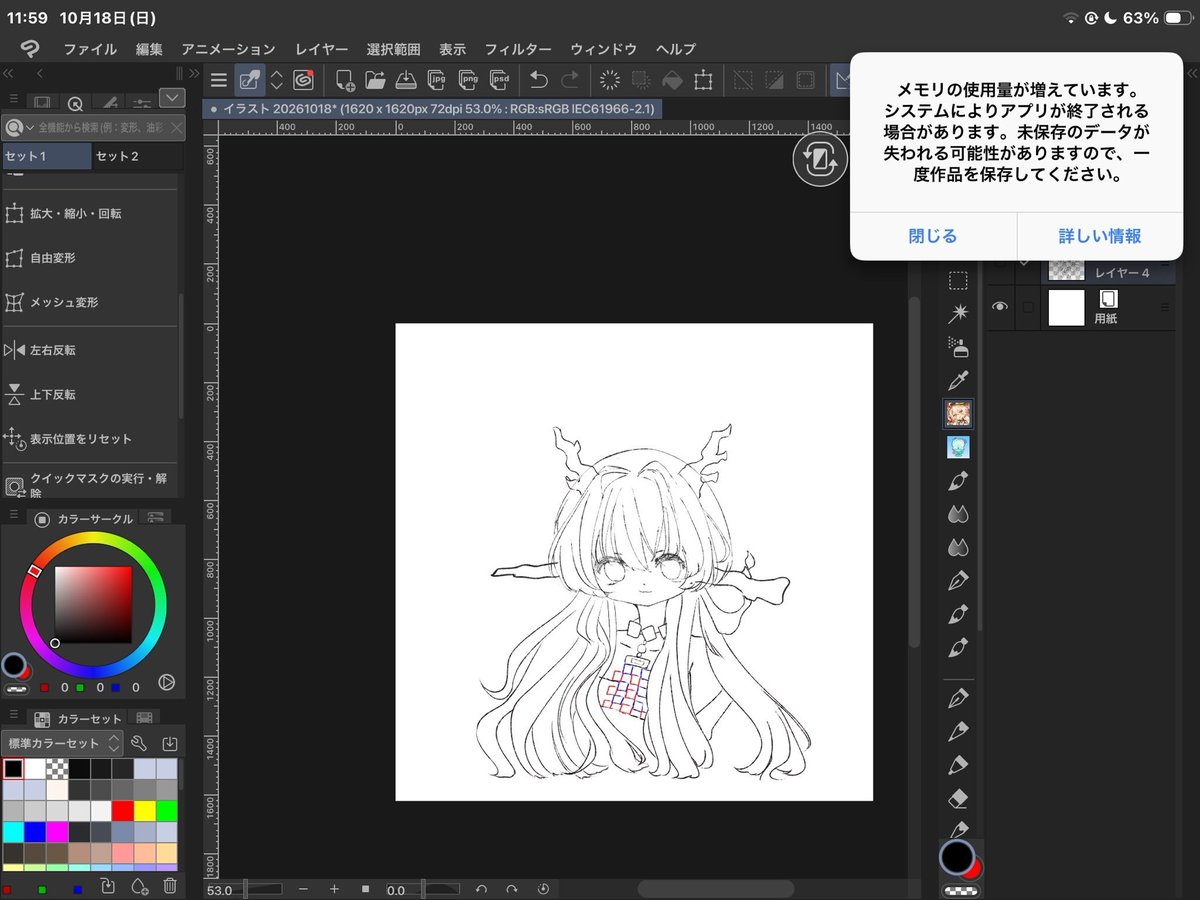Dismiss the memory warning with 閉じる

coord(933,236)
